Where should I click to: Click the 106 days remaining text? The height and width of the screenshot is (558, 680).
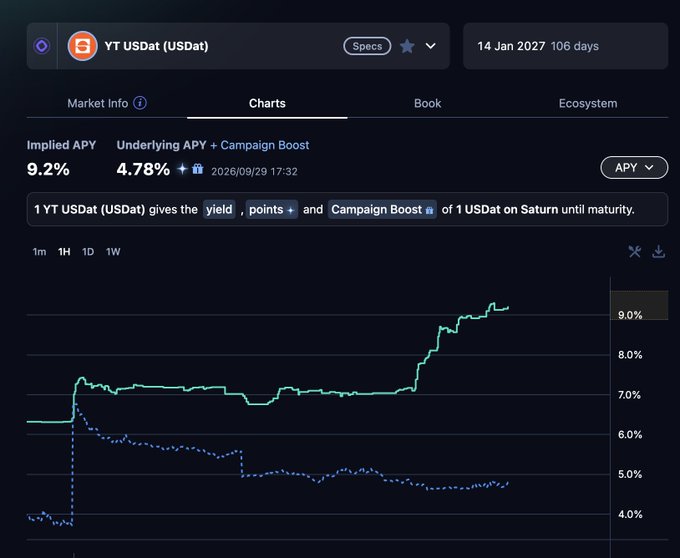(575, 46)
